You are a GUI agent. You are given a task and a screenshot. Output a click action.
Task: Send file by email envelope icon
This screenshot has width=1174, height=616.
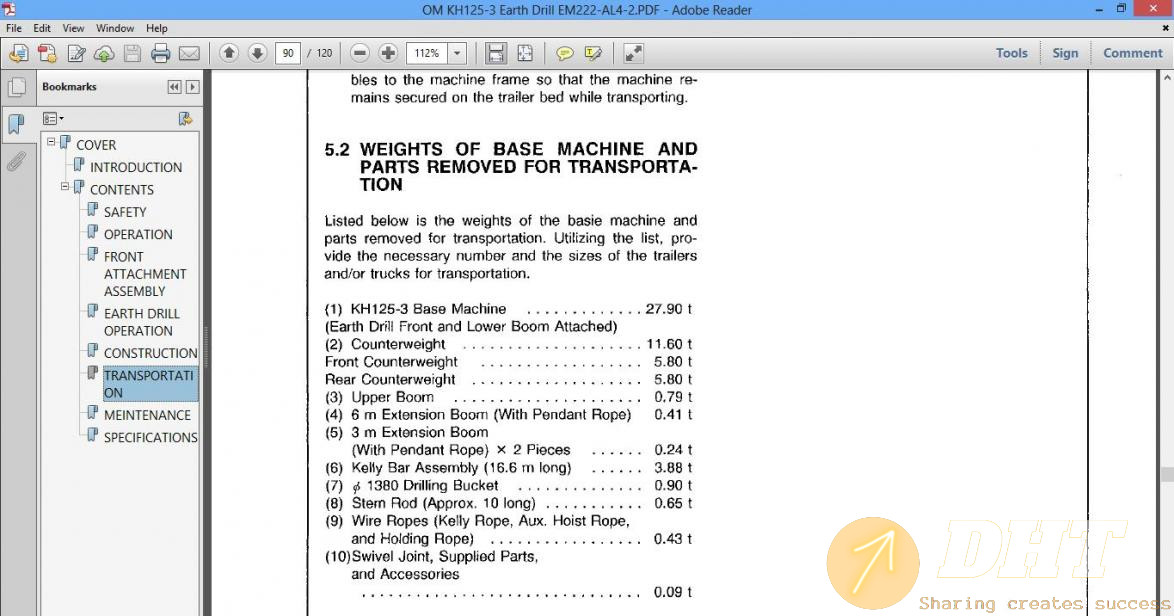pyautogui.click(x=189, y=53)
